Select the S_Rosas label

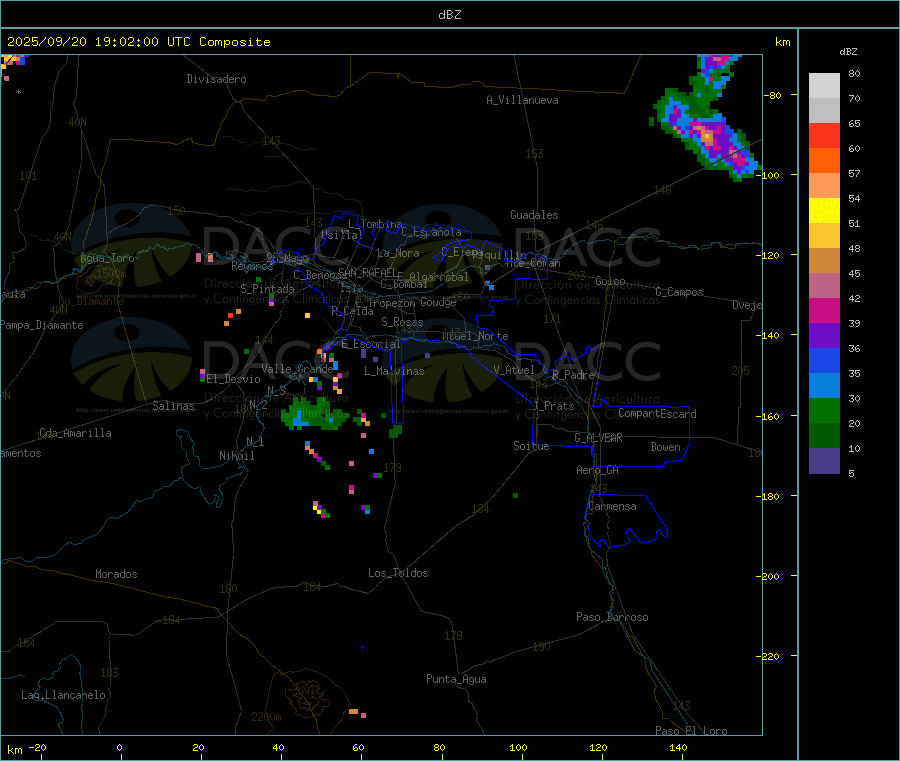[402, 322]
